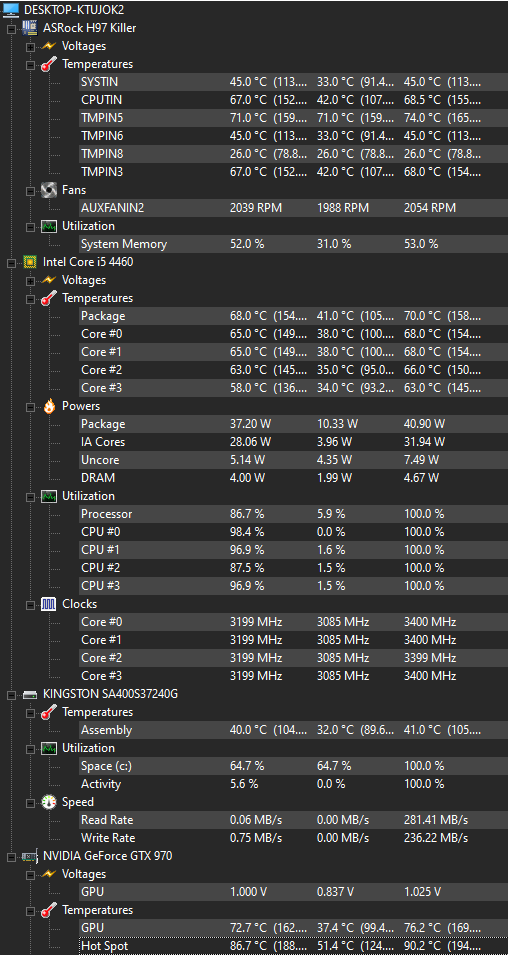The height and width of the screenshot is (955, 508).
Task: Click the 3399 MHz clock value
Action: 430,658
